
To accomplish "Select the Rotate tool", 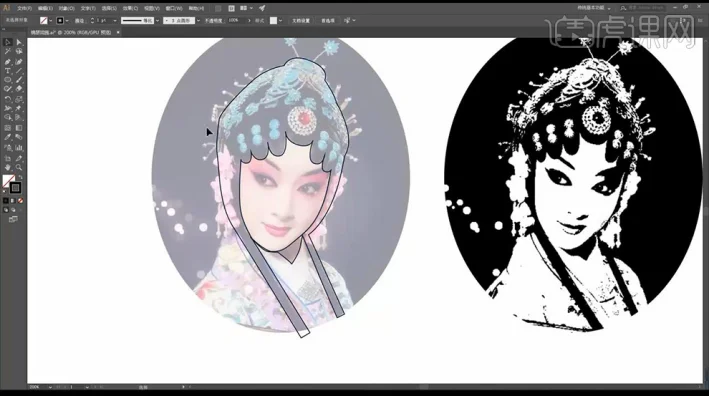I will 8,99.
